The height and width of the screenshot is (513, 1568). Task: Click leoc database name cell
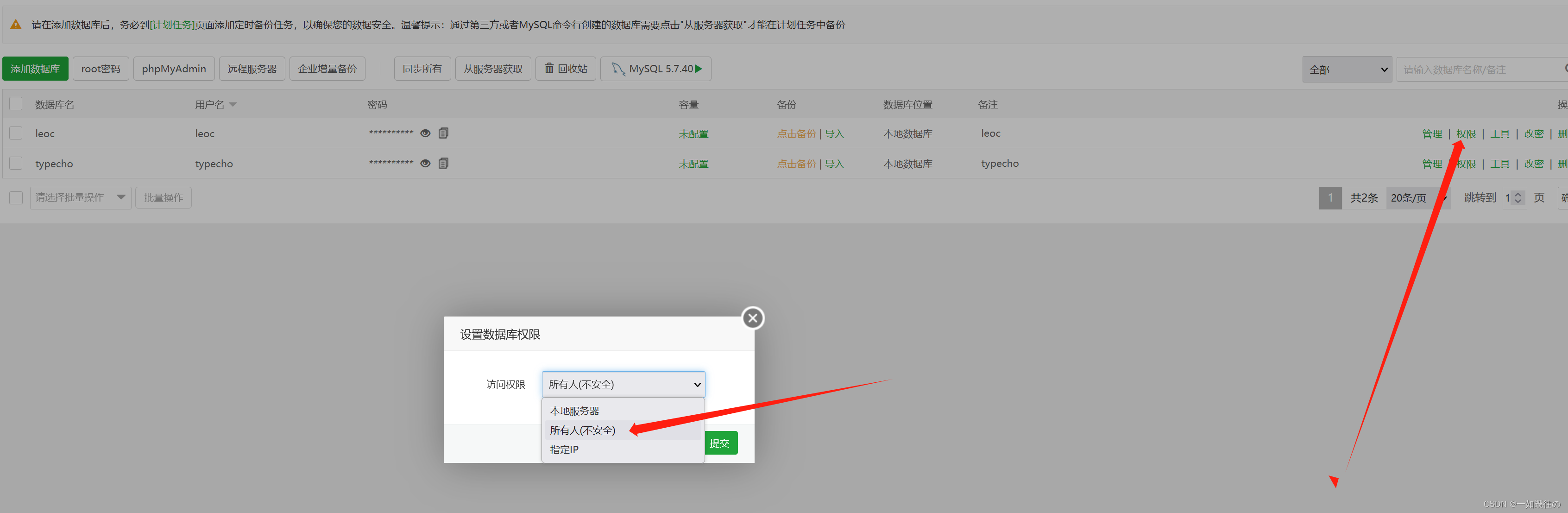pos(45,133)
